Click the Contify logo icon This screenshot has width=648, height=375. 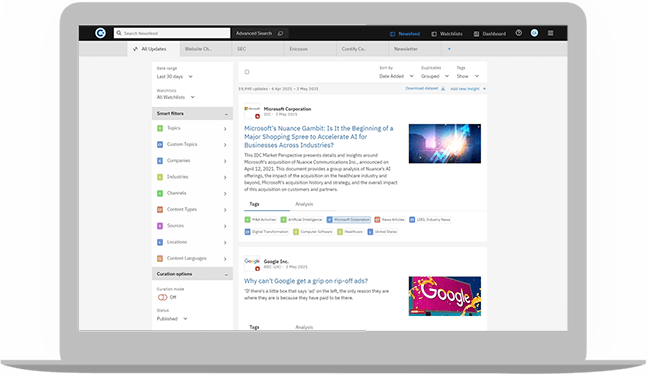click(100, 33)
